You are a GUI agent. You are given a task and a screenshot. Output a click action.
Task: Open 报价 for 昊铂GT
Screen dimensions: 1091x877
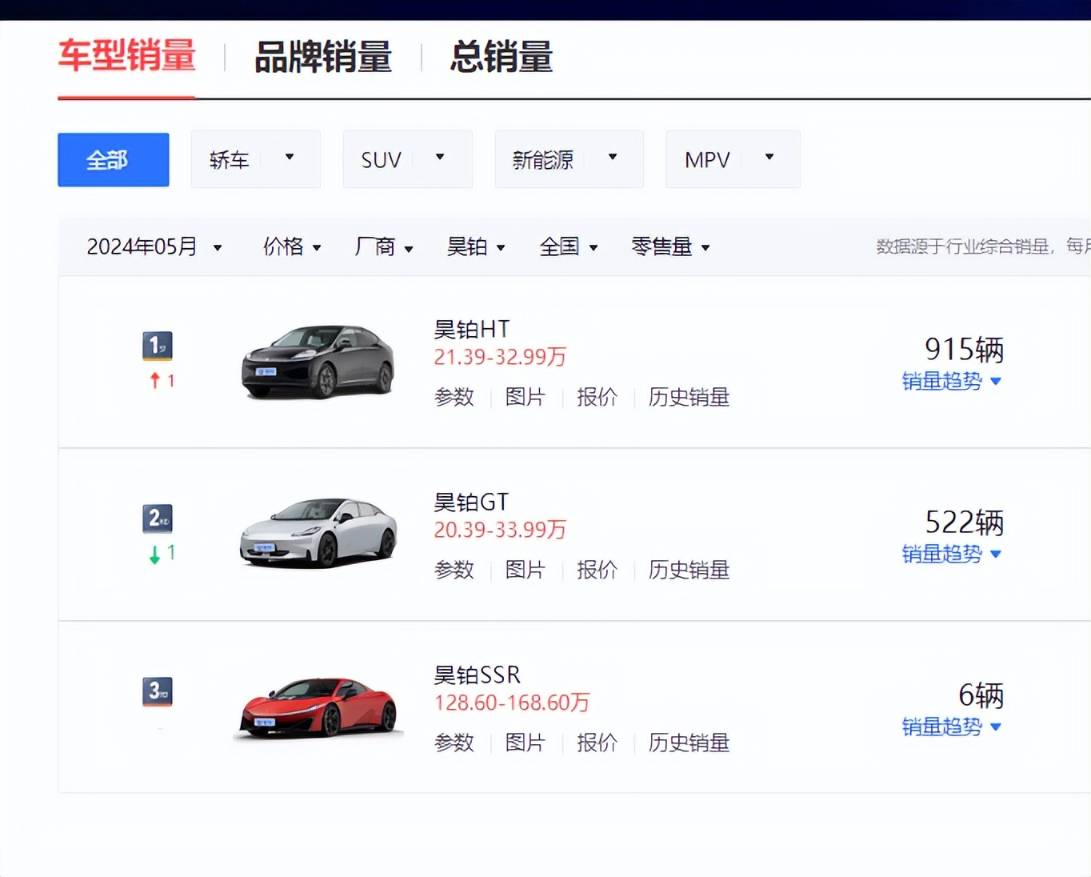[x=597, y=569]
